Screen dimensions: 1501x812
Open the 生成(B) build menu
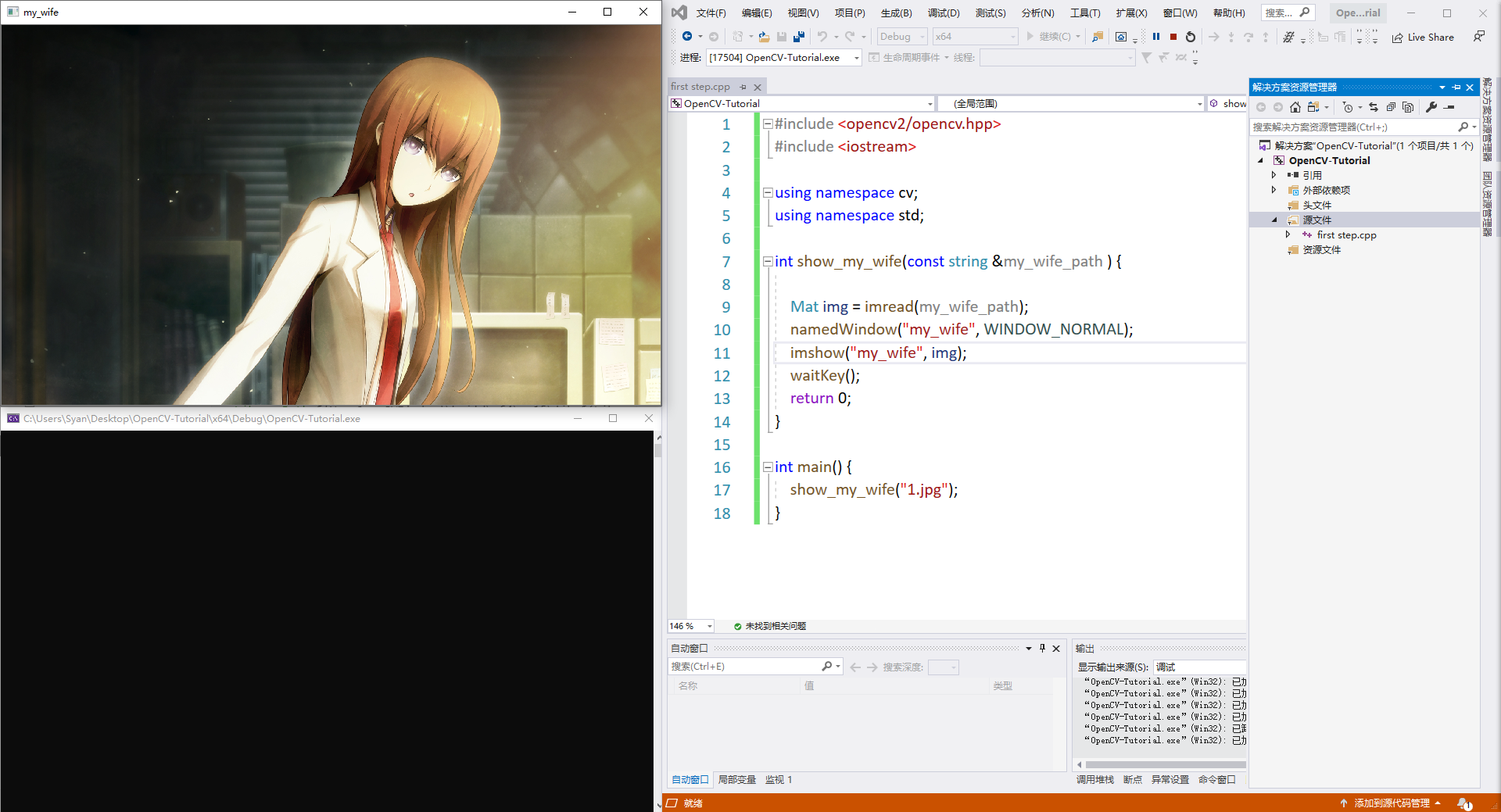(896, 13)
